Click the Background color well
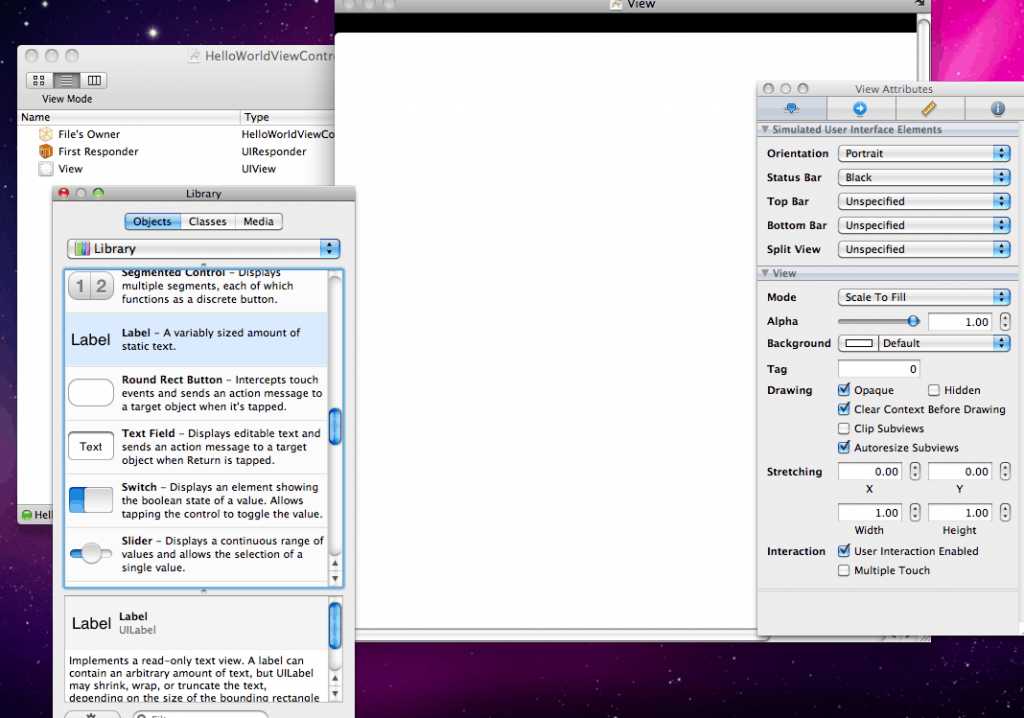1024x718 pixels. [x=858, y=344]
